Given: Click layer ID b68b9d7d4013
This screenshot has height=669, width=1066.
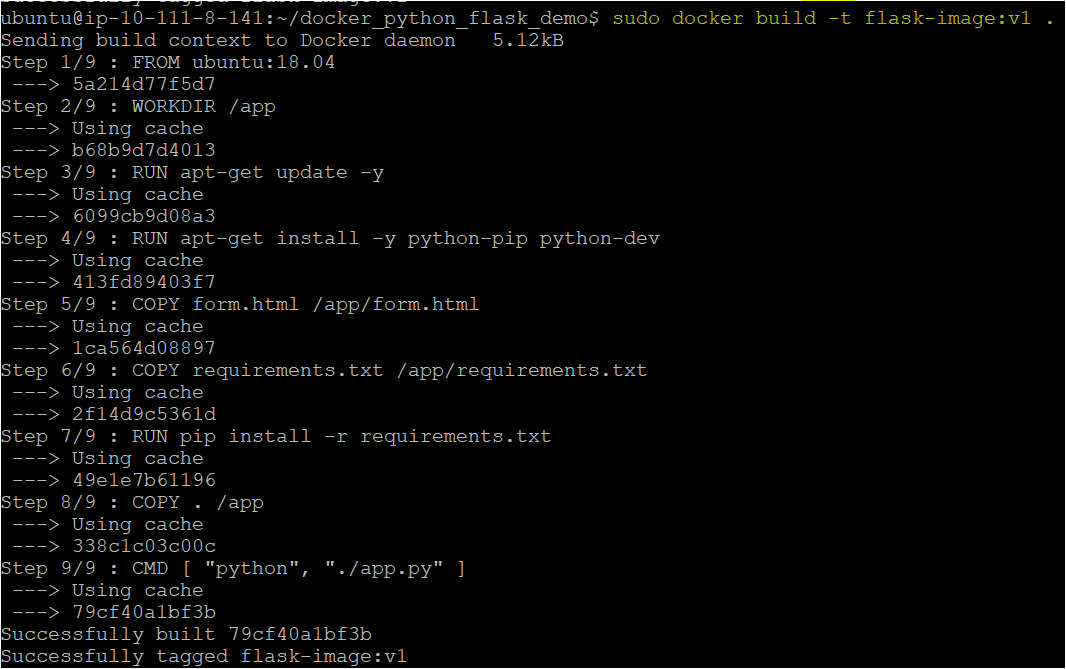Looking at the screenshot, I should click(x=144, y=150).
